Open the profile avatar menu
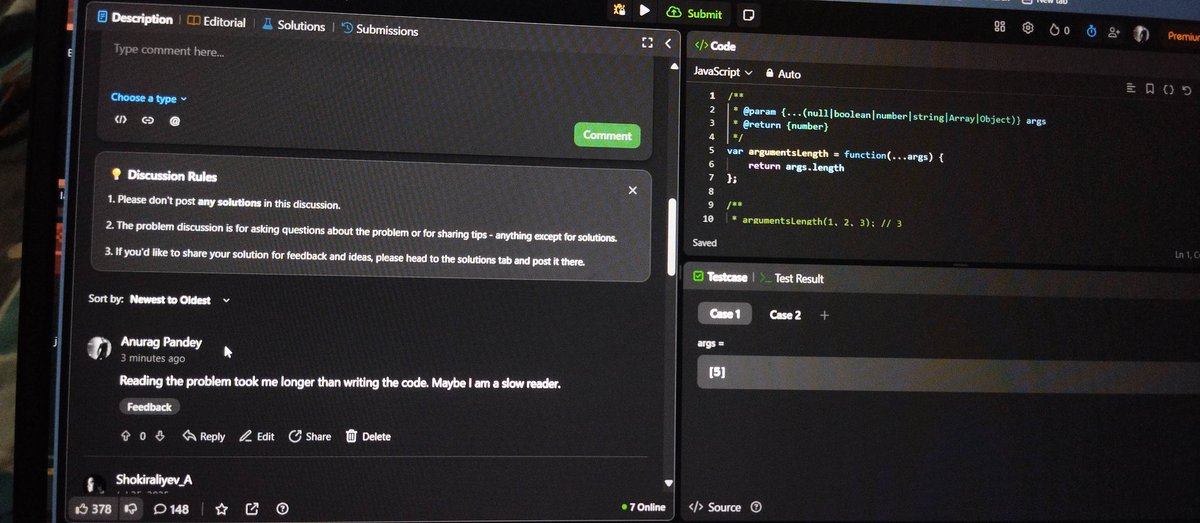1200x523 pixels. pyautogui.click(x=1142, y=34)
